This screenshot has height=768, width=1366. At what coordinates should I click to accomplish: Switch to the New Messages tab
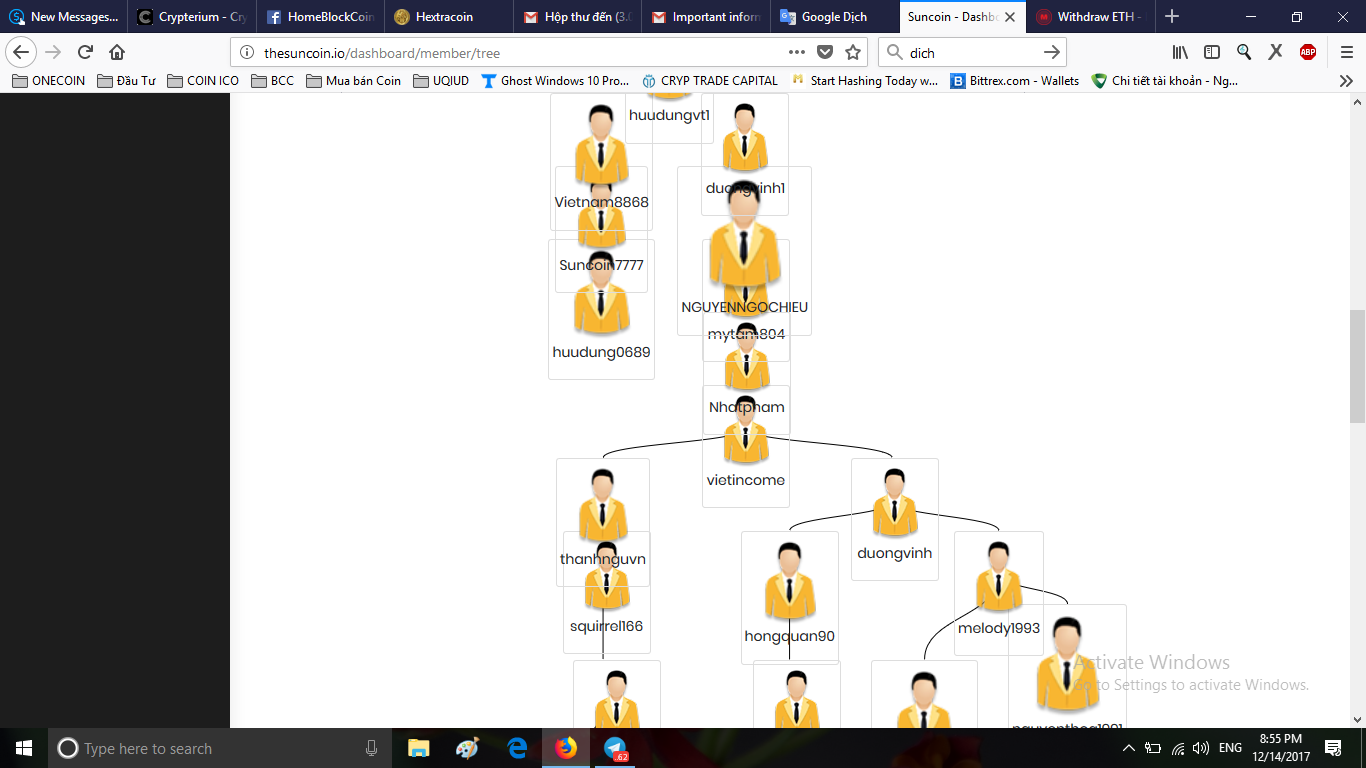point(64,17)
